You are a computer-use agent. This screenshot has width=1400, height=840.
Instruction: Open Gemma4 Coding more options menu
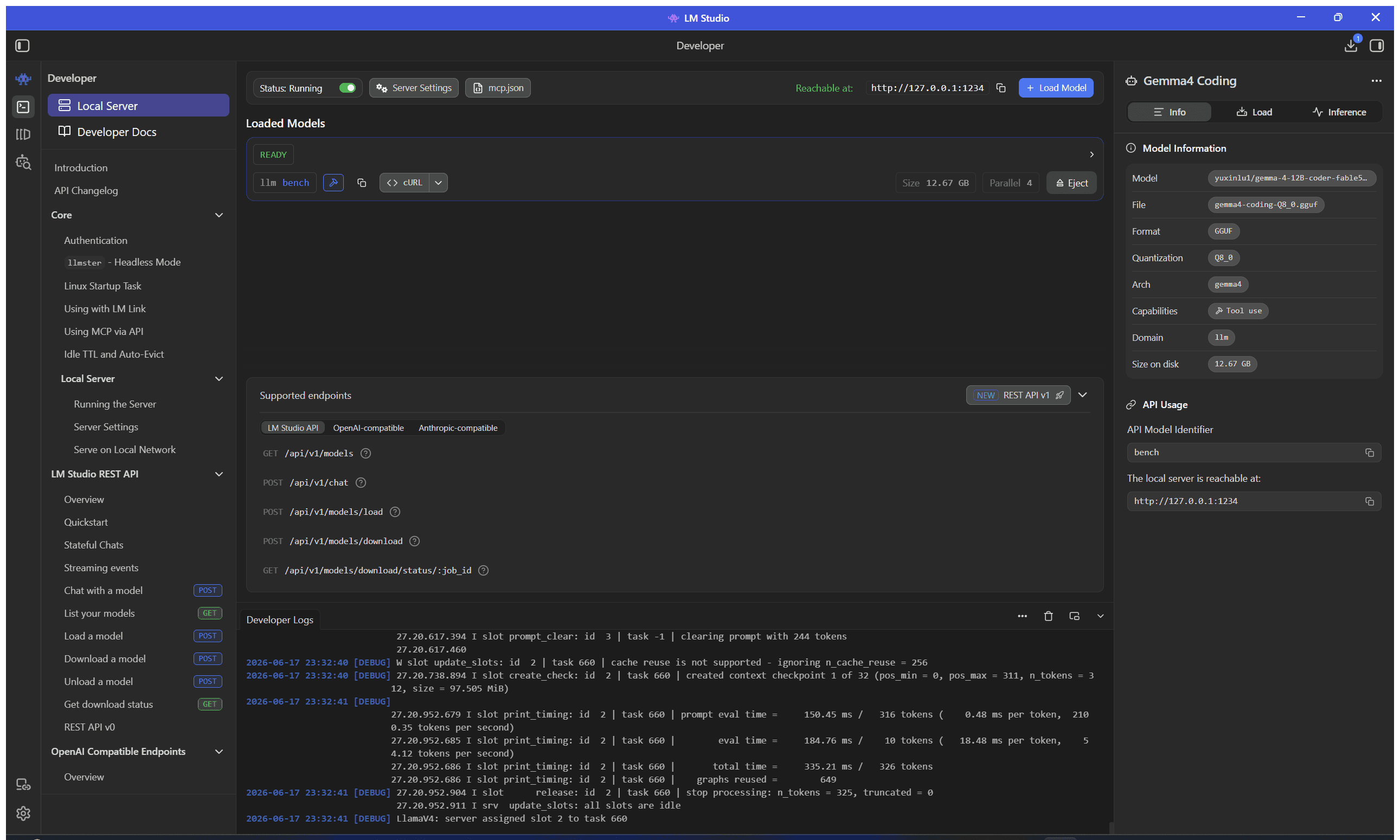(1376, 81)
